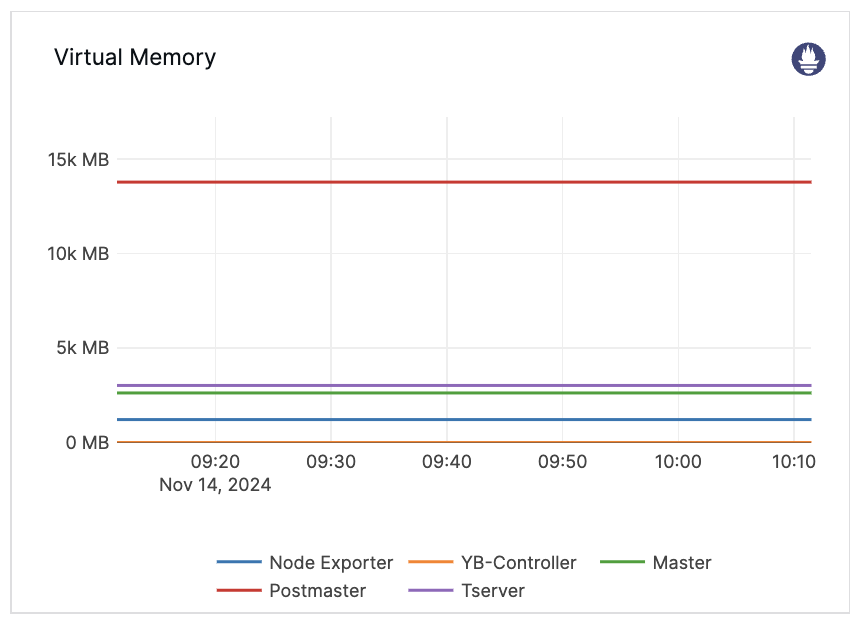
Task: Click the orange YB-Controller legend swatch
Action: coord(430,563)
